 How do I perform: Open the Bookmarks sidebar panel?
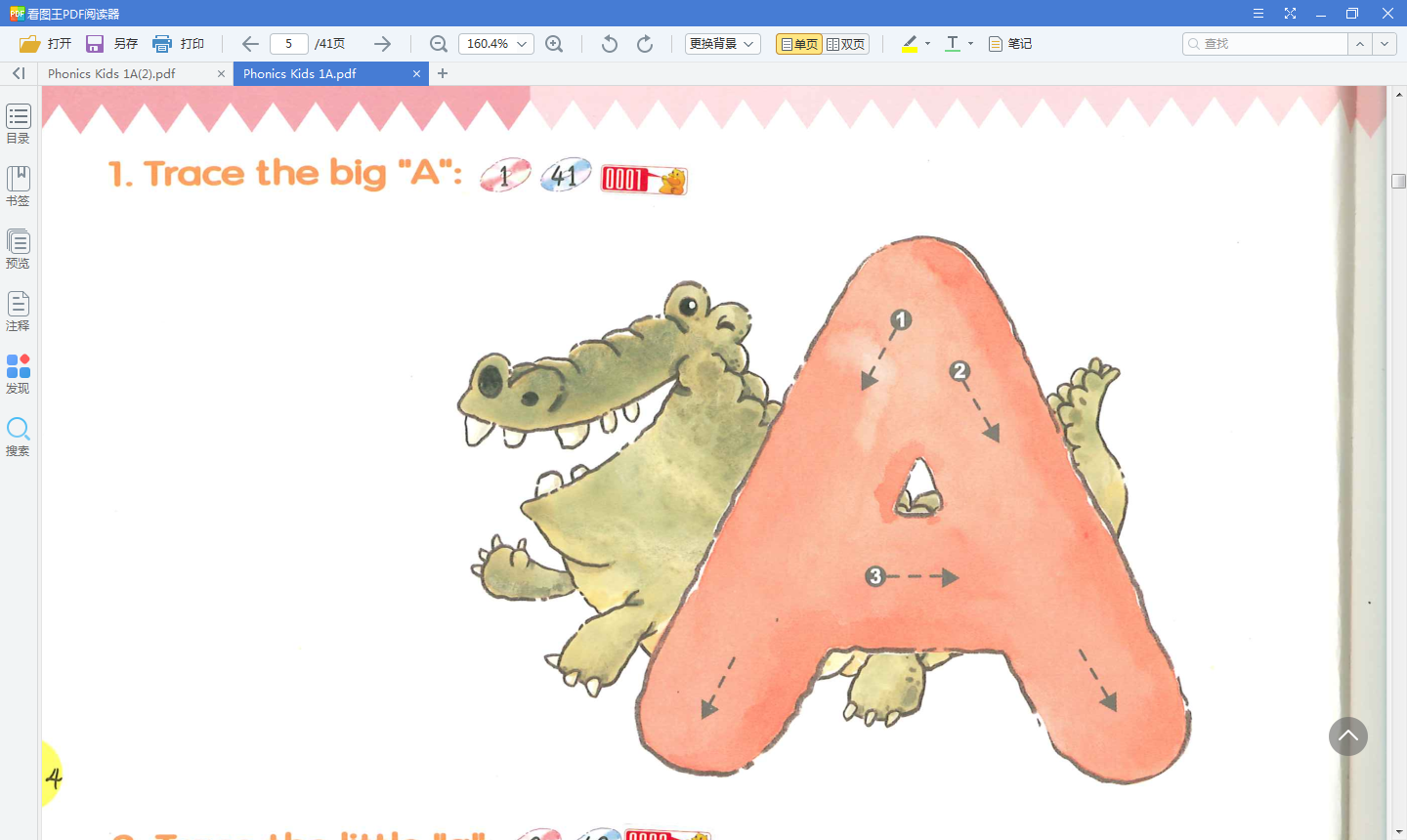tap(18, 186)
